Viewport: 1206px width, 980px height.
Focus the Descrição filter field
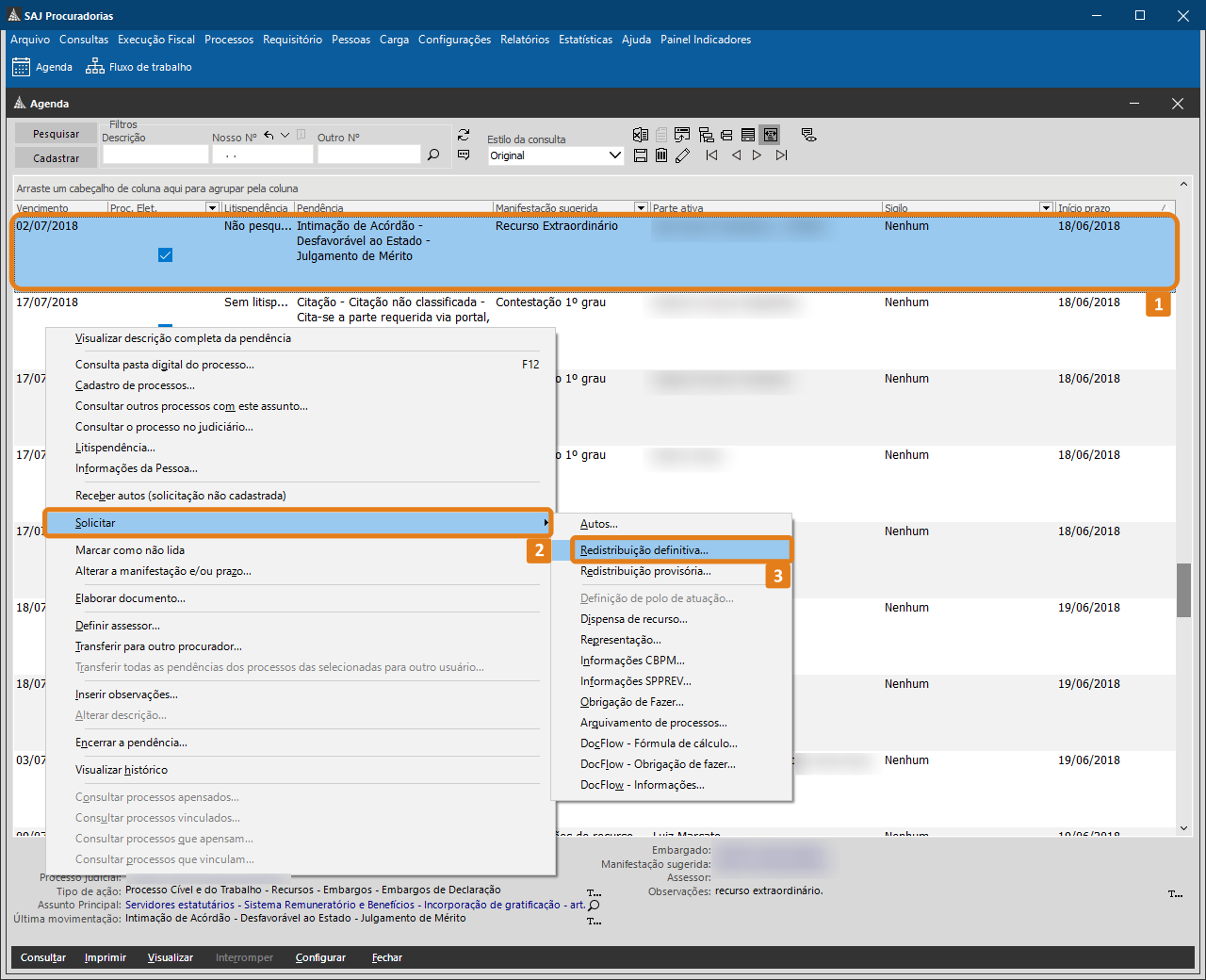(155, 155)
